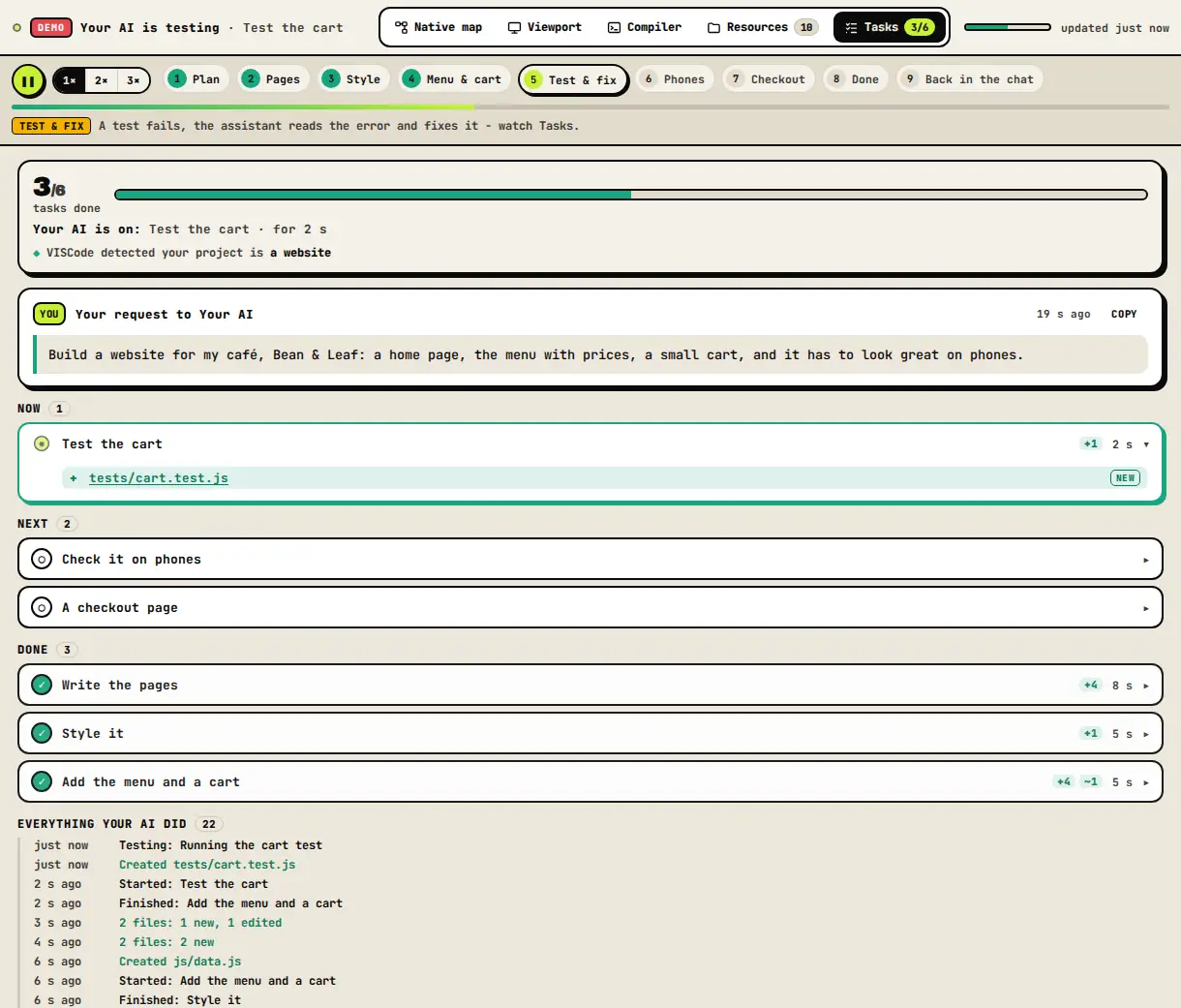Click the plus icon beside tests/cart.test.js

[74, 478]
